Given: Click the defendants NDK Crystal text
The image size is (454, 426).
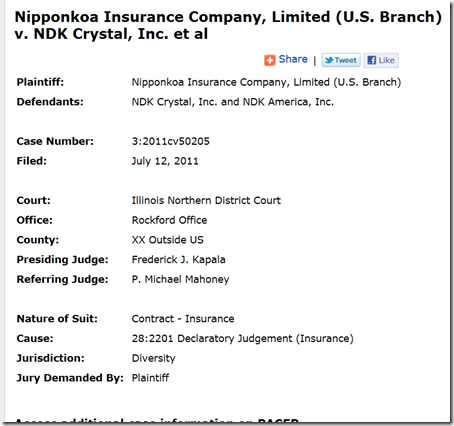Looking at the screenshot, I should pyautogui.click(x=233, y=102).
